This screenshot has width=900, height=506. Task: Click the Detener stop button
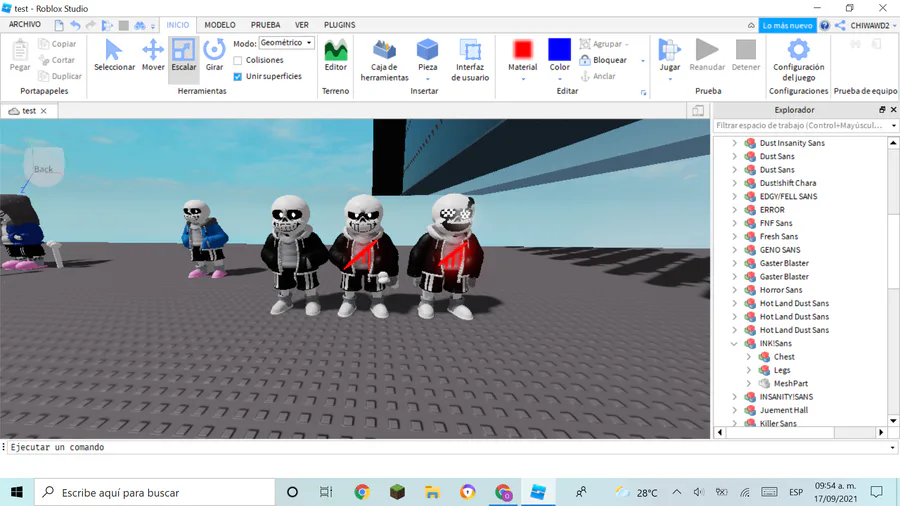coord(746,55)
